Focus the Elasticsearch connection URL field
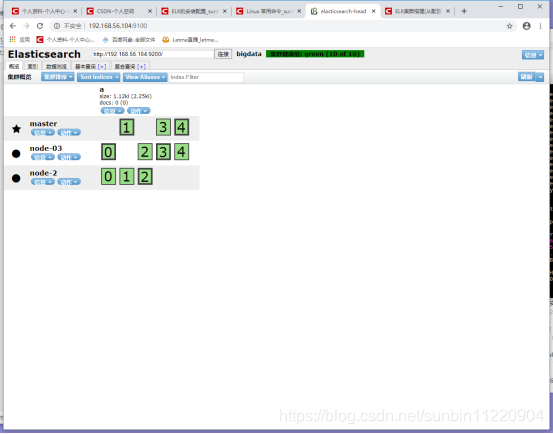 coord(153,54)
